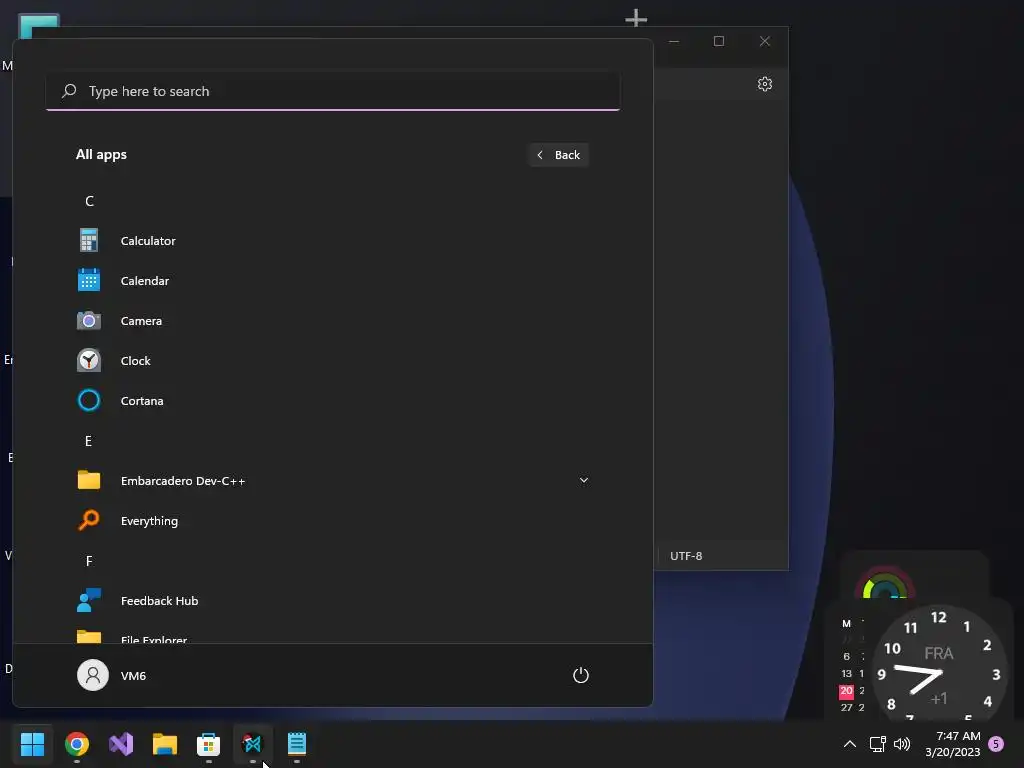This screenshot has width=1024, height=768.
Task: Open the Calculator app icon
Action: click(x=89, y=240)
